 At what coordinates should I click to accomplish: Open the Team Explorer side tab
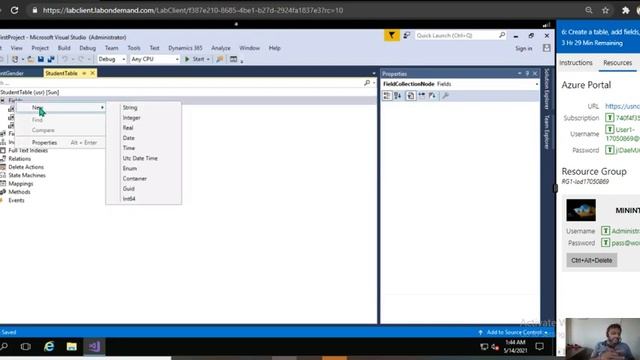point(547,132)
